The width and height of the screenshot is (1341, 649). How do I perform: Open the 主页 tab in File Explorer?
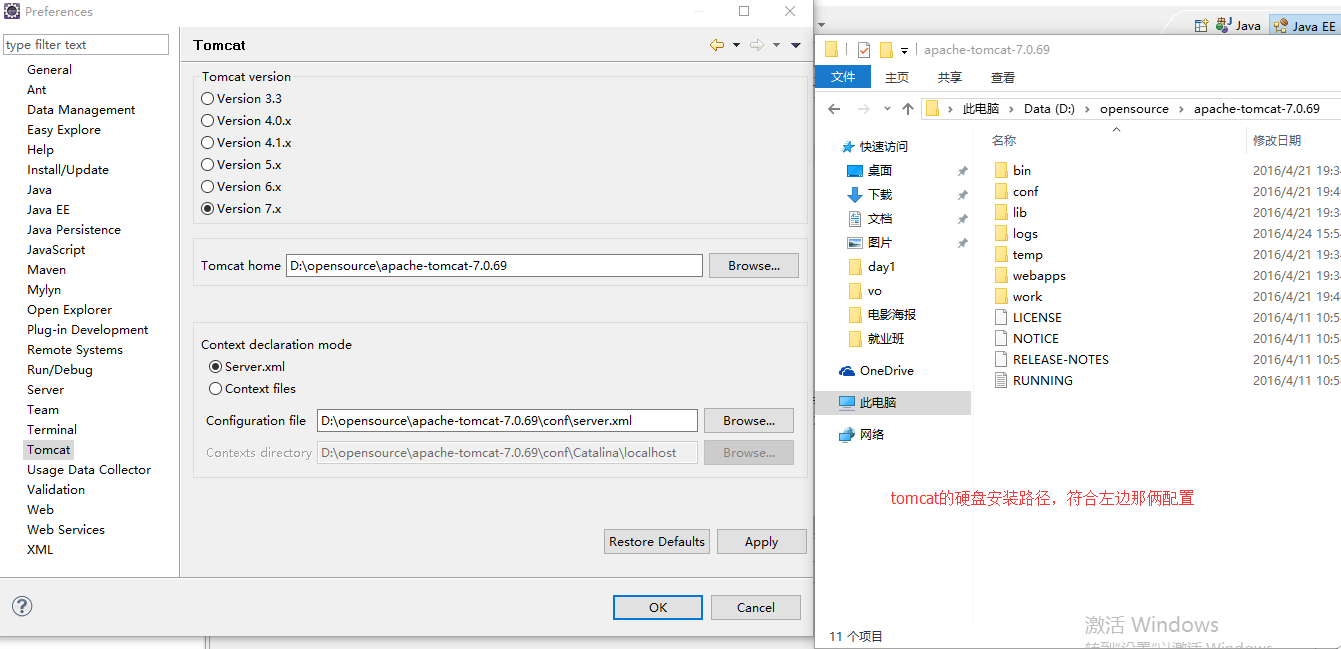pos(897,77)
